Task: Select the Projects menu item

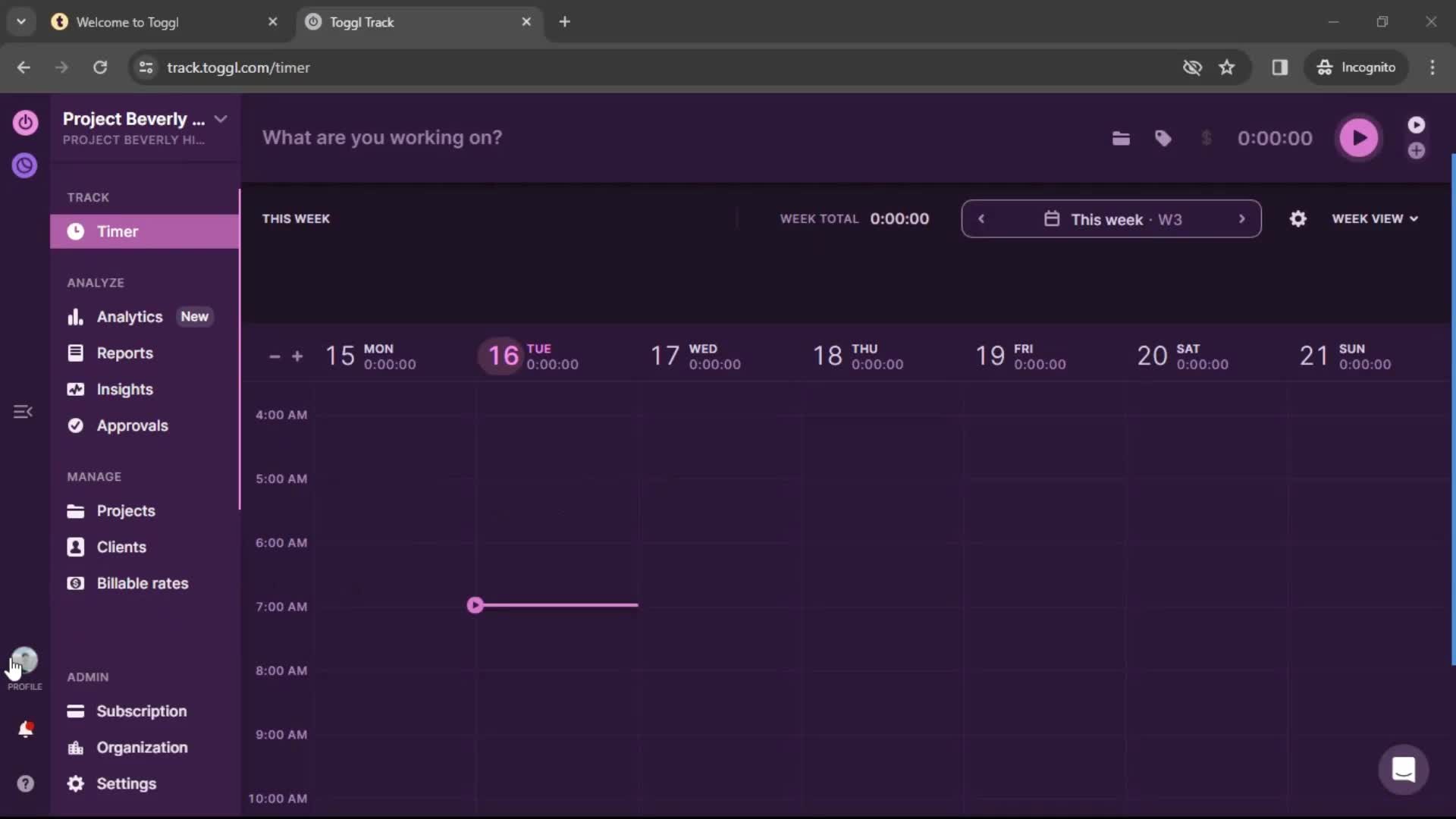Action: 126,510
